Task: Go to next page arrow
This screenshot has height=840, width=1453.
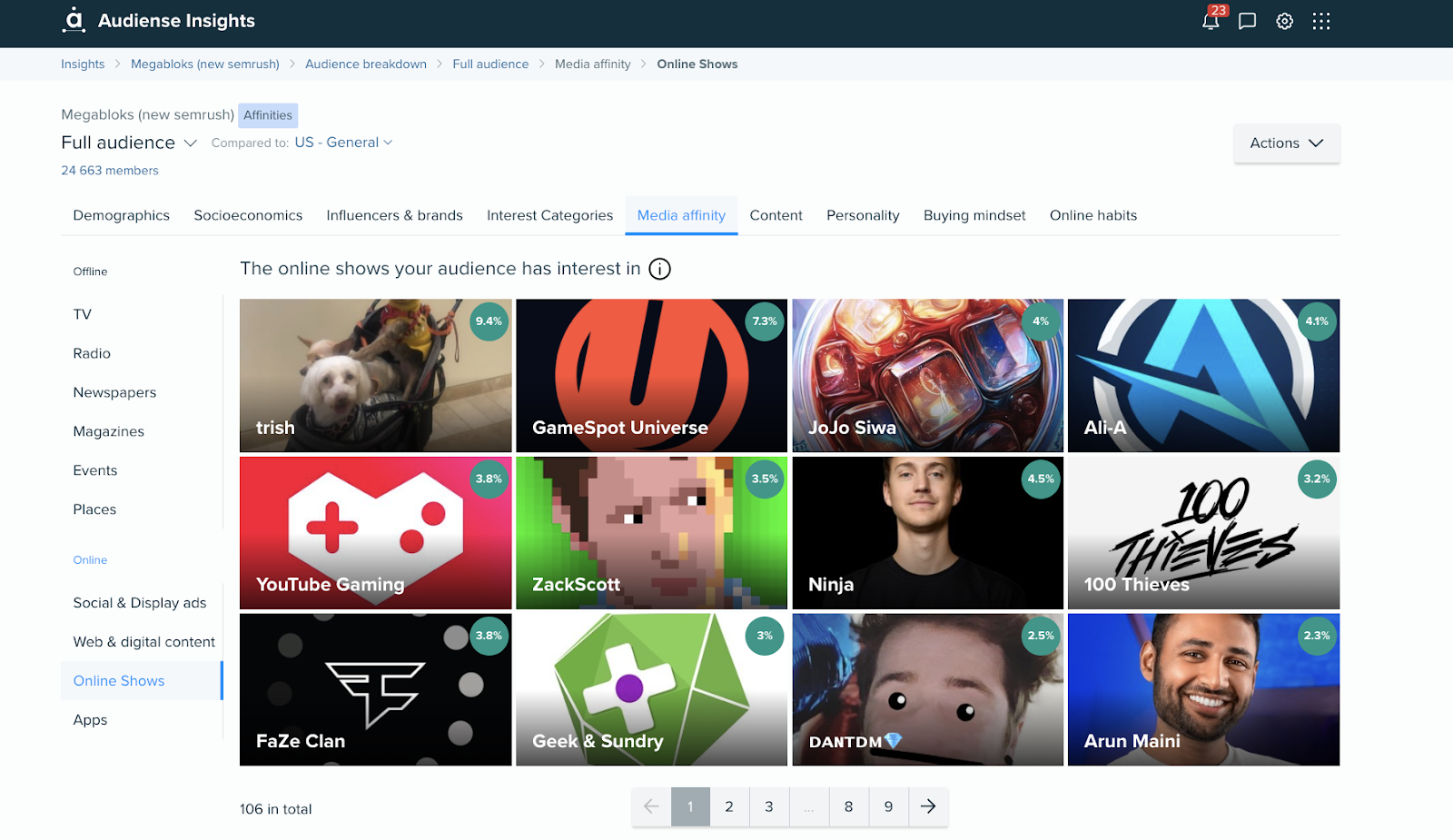Action: pyautogui.click(x=928, y=806)
